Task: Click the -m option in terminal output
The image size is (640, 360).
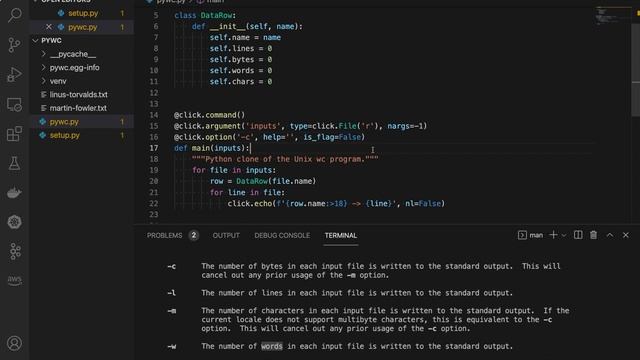Action: [171, 311]
